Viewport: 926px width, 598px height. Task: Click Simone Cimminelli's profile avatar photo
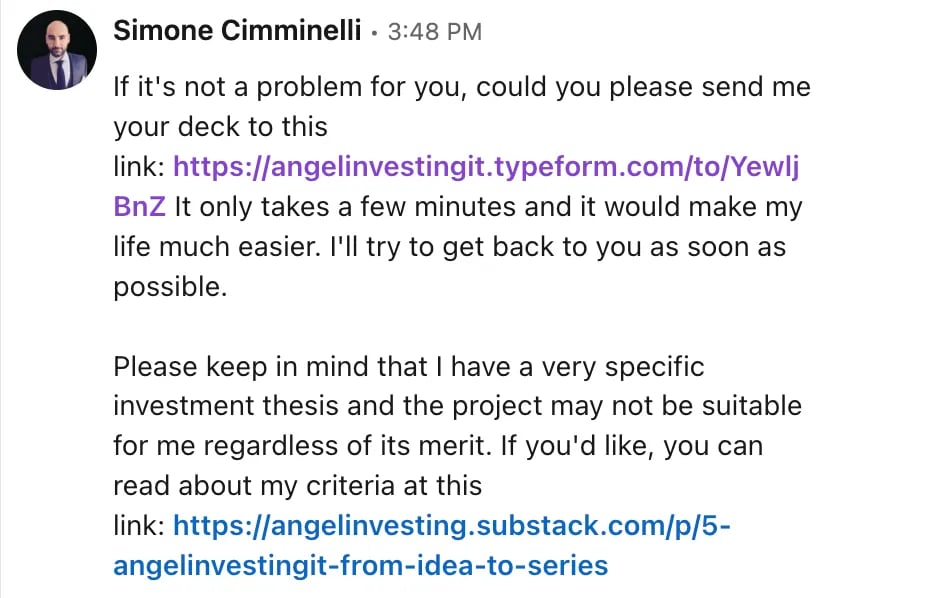coord(57,50)
